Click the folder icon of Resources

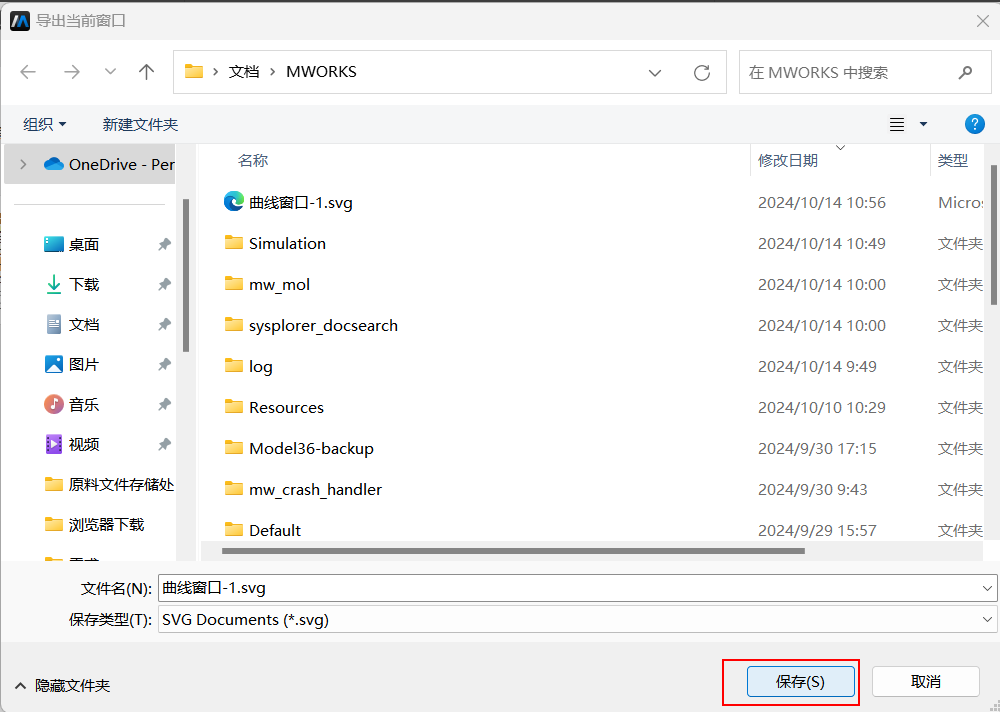[233, 406]
